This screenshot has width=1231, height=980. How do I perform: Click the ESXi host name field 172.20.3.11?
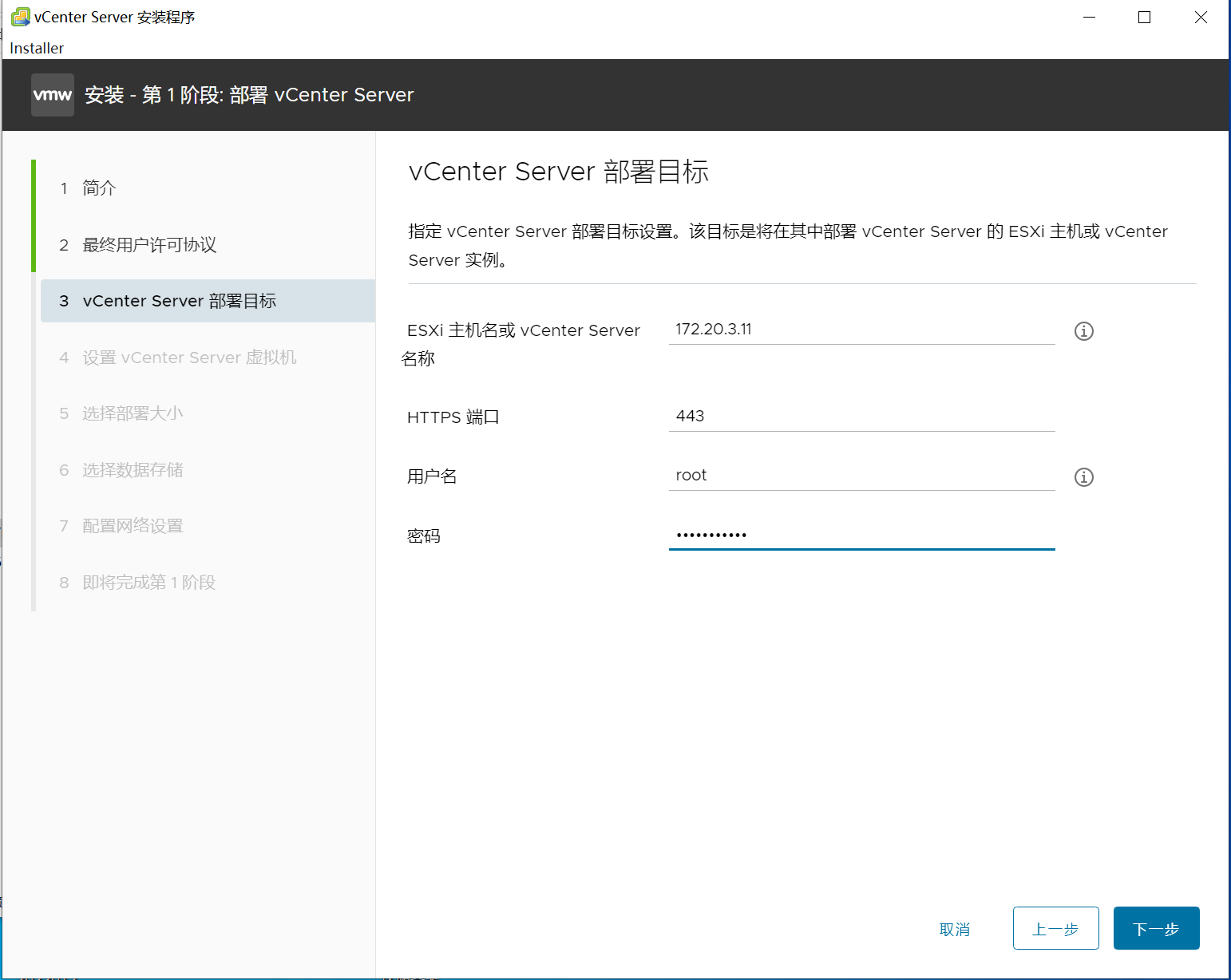pos(861,330)
